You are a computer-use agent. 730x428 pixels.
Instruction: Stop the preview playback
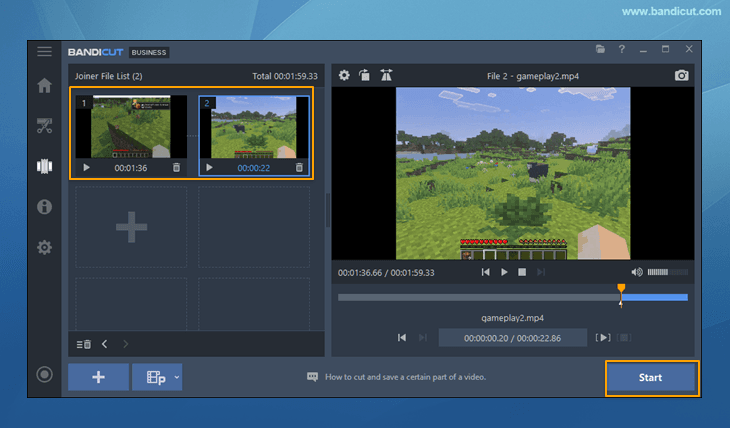522,272
